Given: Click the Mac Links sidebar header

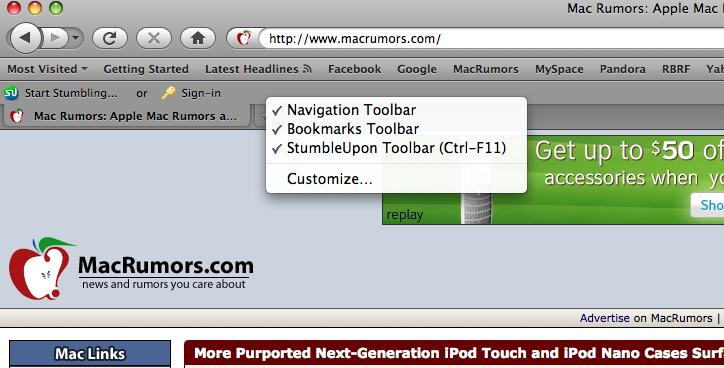Looking at the screenshot, I should pyautogui.click(x=90, y=354).
